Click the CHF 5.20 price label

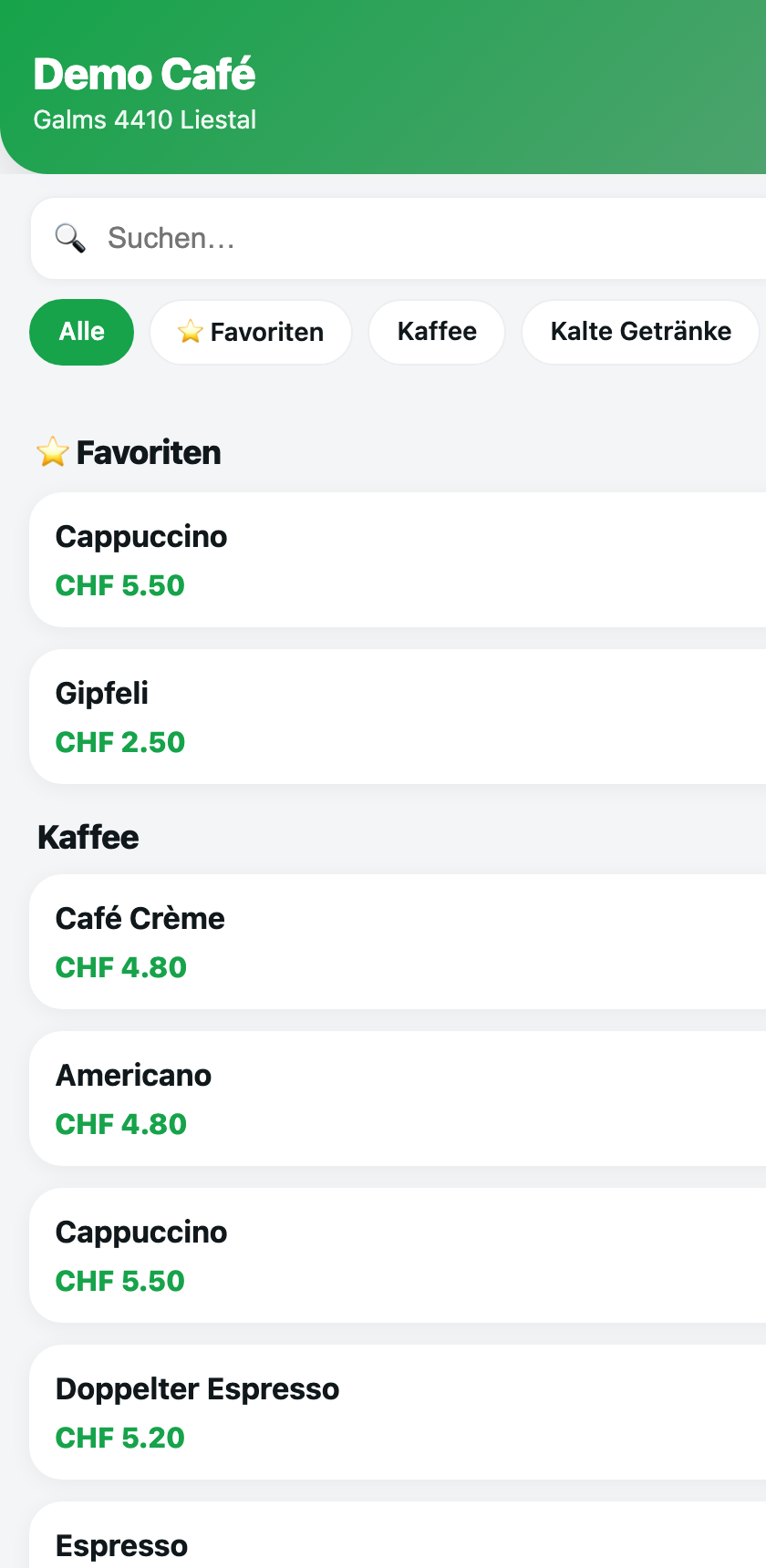[x=120, y=1438]
